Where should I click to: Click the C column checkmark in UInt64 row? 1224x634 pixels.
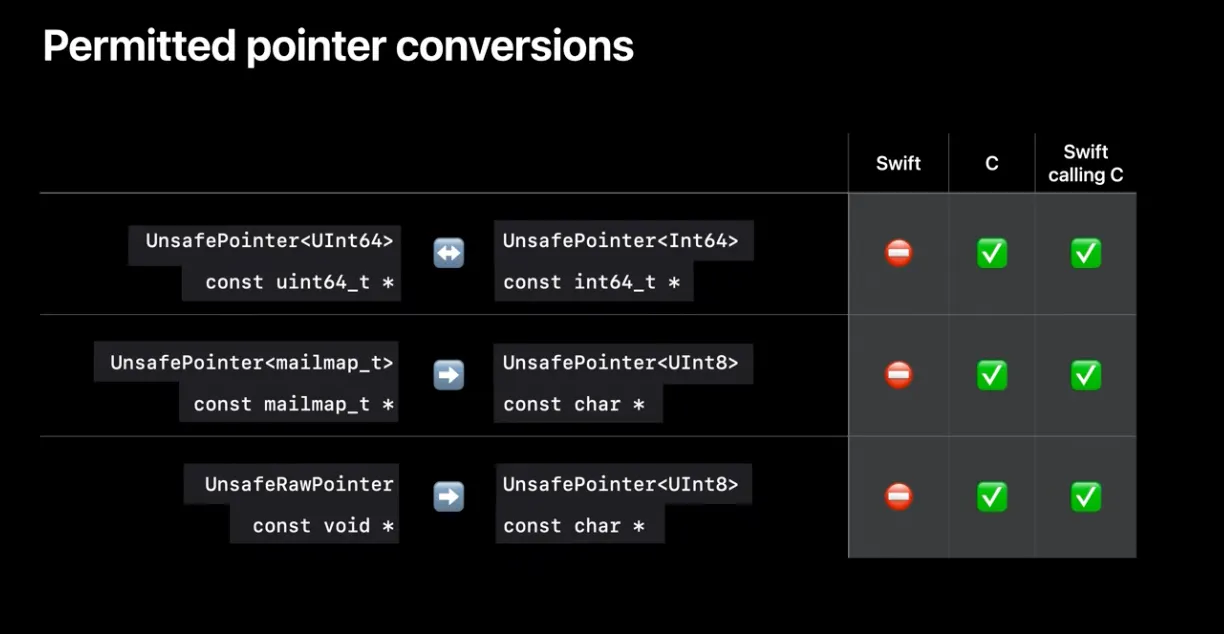click(x=992, y=254)
